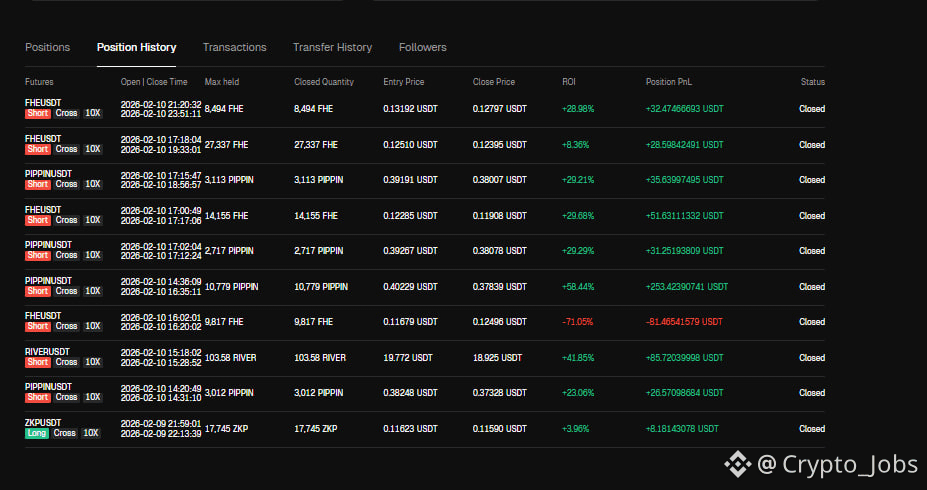927x490 pixels.
Task: Select the Position History tab
Action: pos(136,47)
